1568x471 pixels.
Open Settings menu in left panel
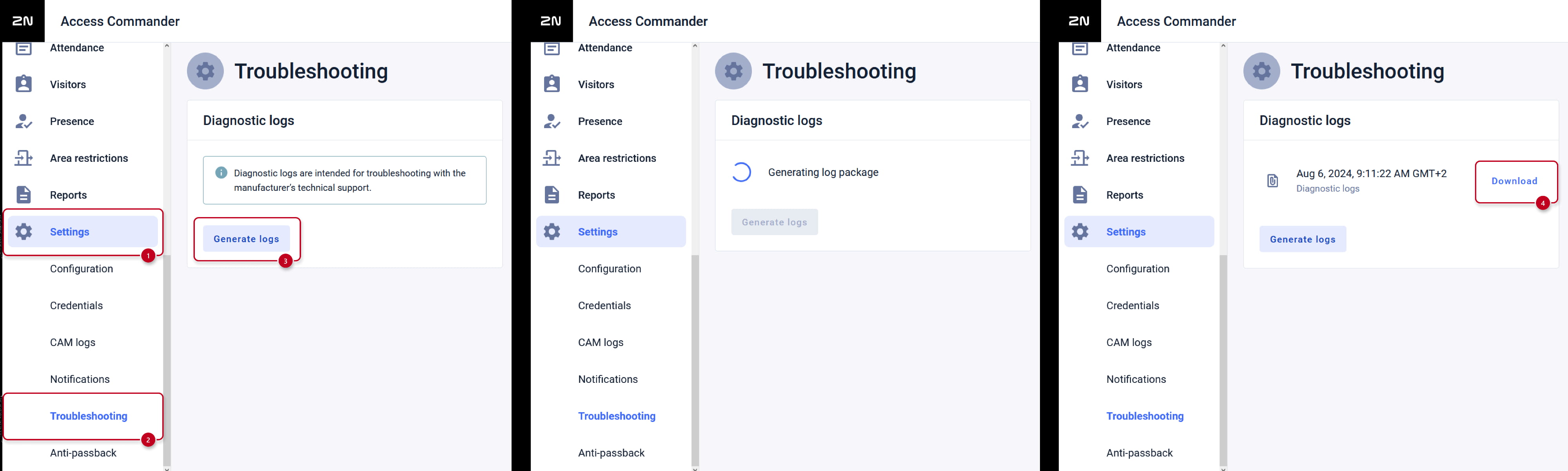pyautogui.click(x=83, y=232)
